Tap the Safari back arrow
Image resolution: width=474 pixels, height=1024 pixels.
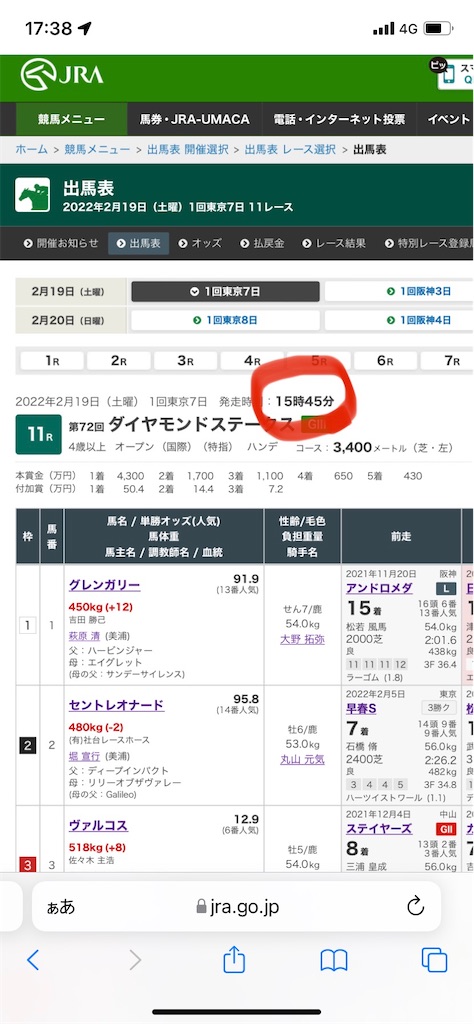click(33, 959)
